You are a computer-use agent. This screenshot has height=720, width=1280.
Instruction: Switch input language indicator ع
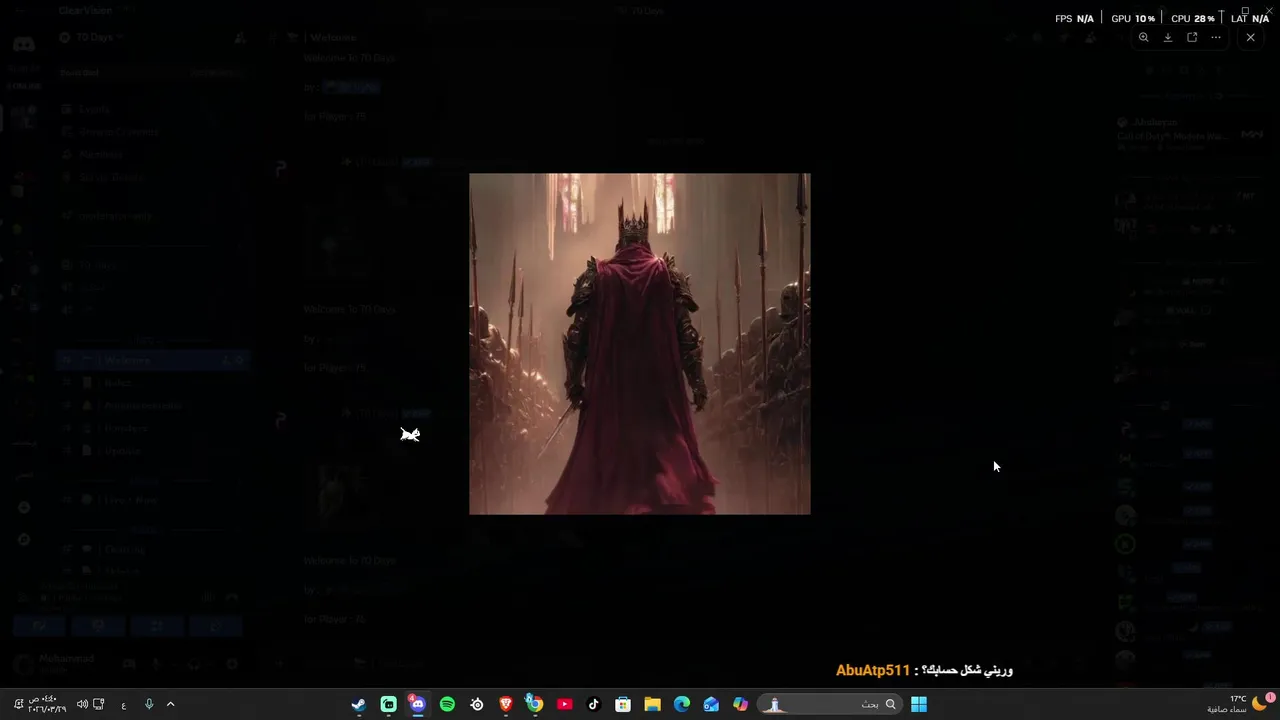(x=123, y=705)
